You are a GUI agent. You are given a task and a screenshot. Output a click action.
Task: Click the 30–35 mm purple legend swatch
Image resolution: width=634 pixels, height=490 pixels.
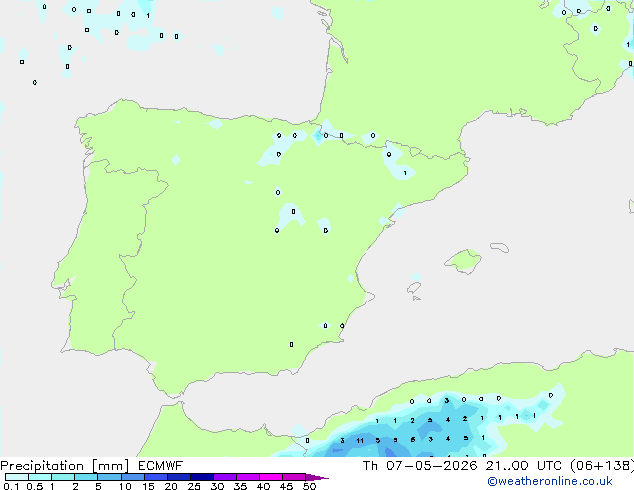coord(225,477)
